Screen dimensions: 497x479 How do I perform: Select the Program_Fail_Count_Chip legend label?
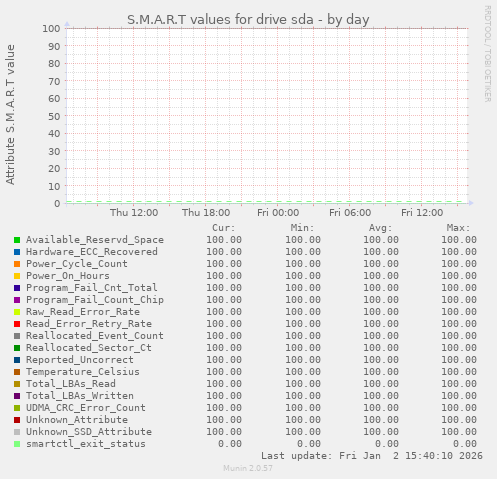95,300
